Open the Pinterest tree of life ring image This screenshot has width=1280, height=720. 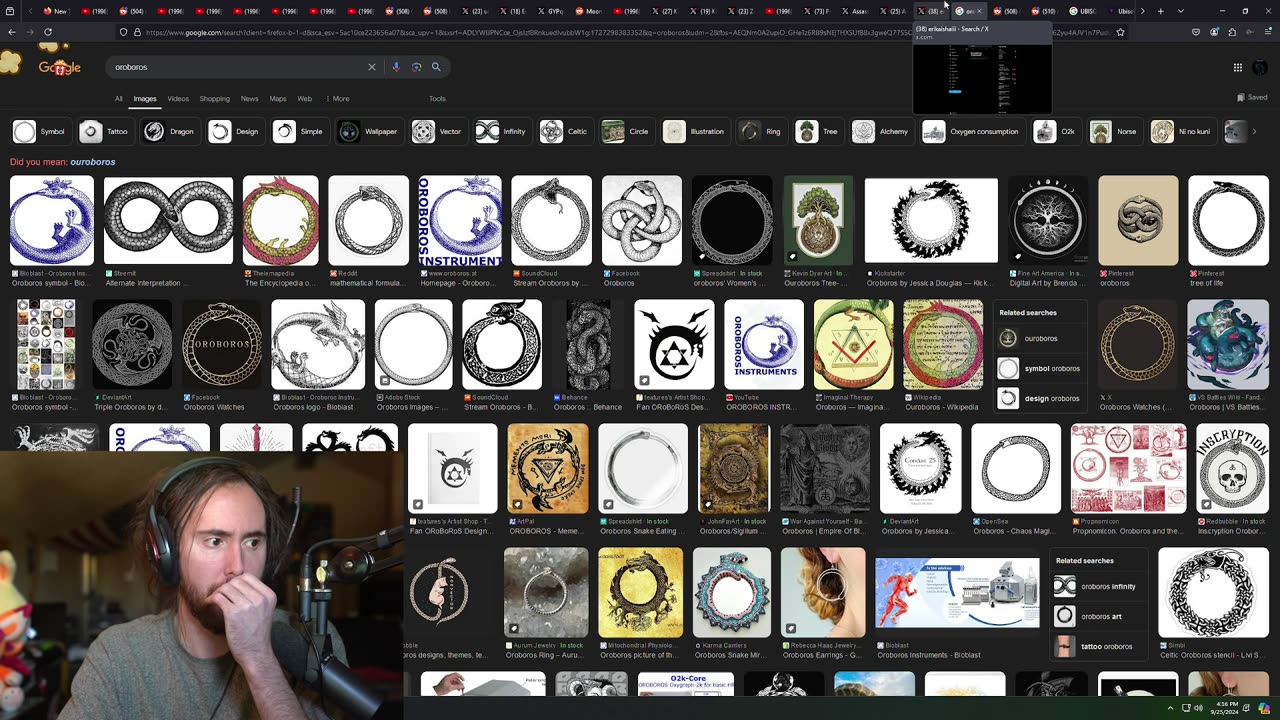tap(1228, 221)
